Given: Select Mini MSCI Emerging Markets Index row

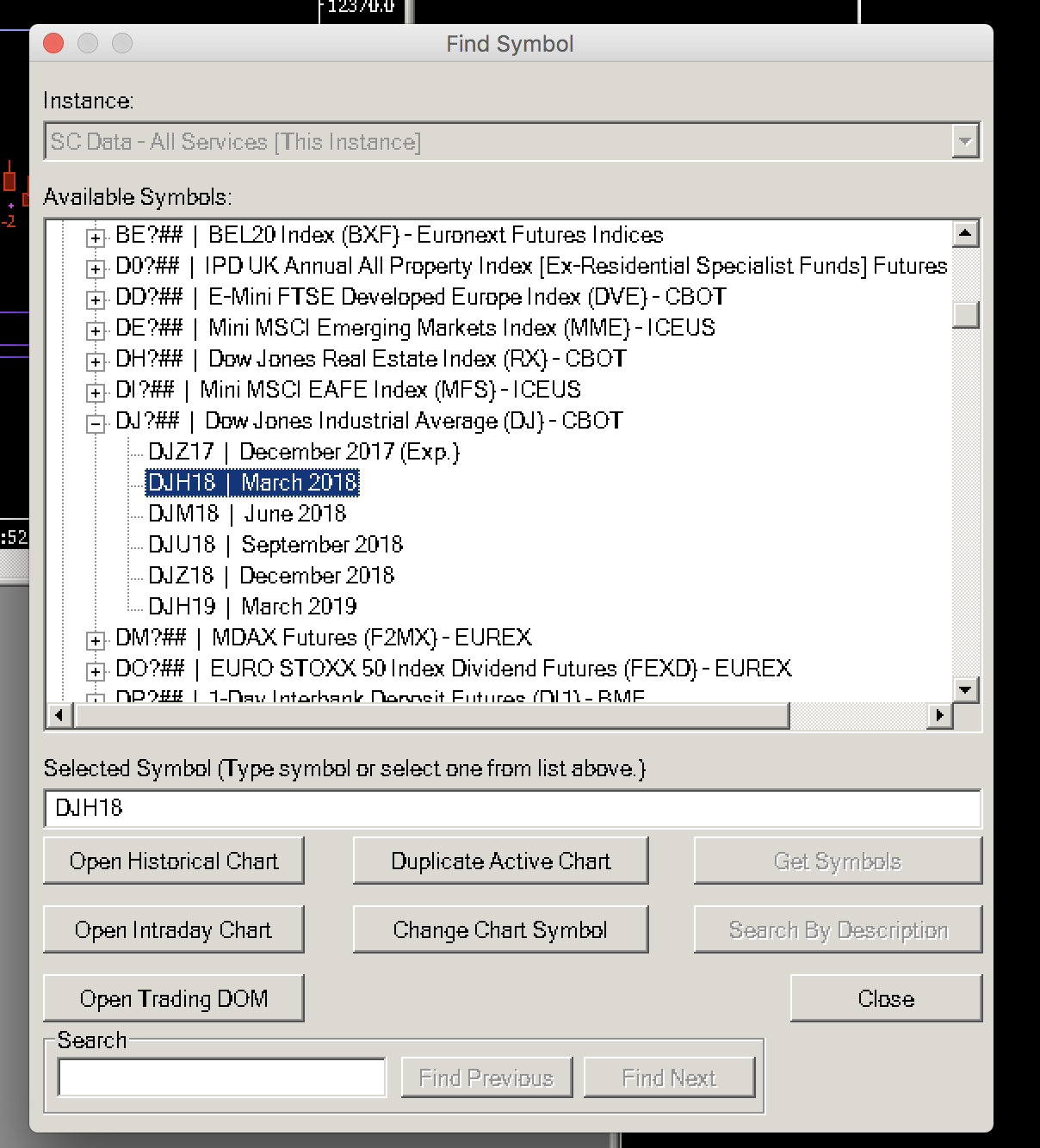Looking at the screenshot, I should pos(415,328).
